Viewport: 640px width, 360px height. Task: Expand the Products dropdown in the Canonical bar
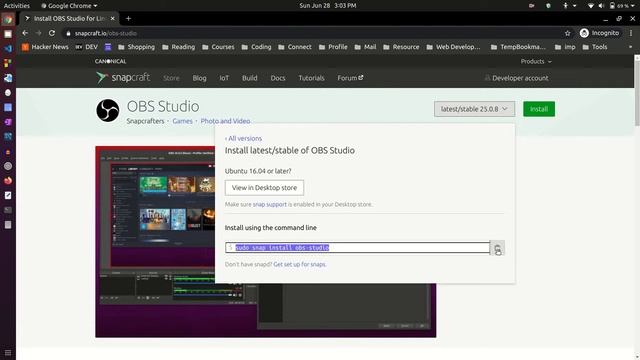point(536,61)
